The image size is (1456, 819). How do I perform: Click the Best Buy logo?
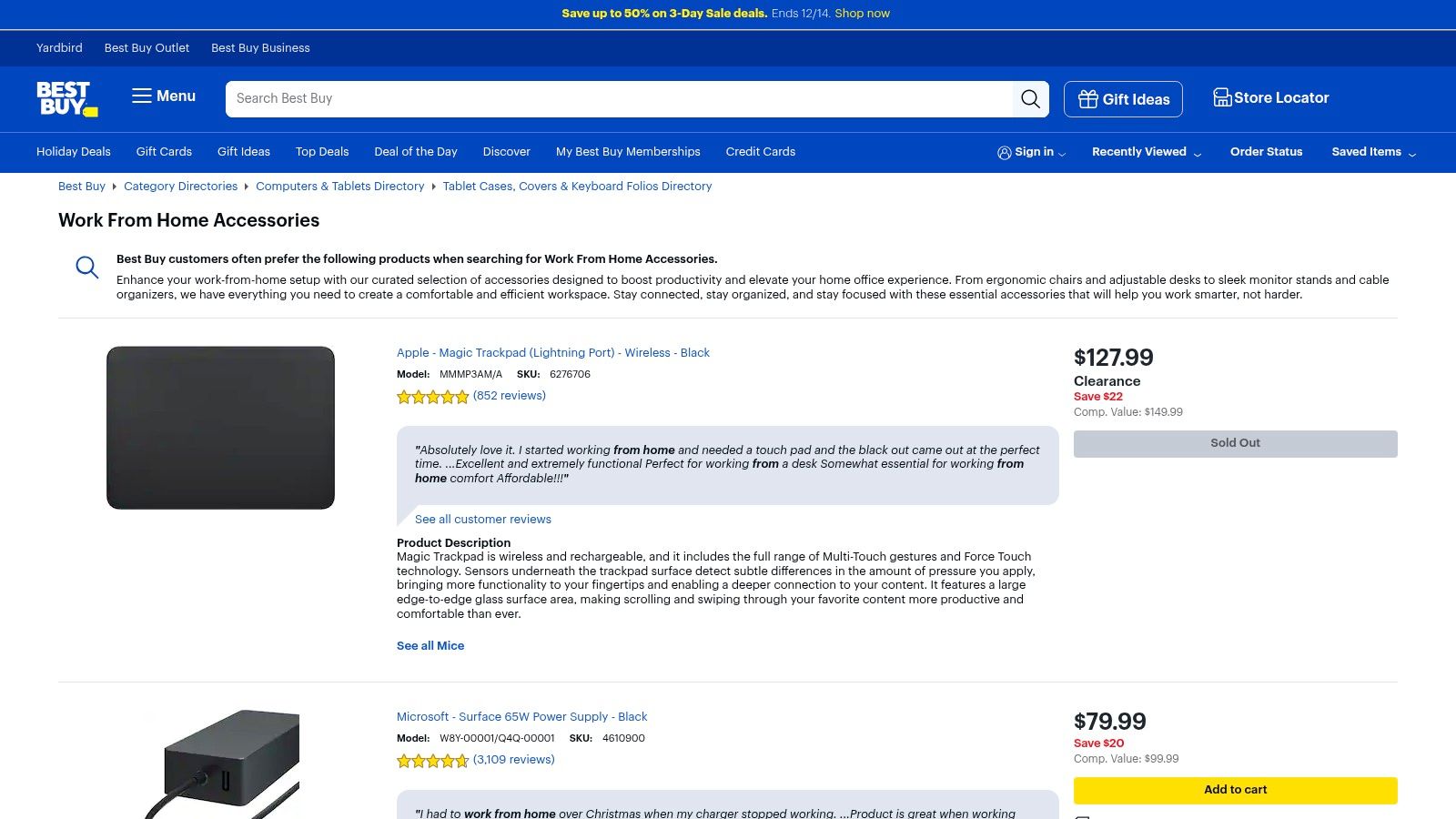65,98
